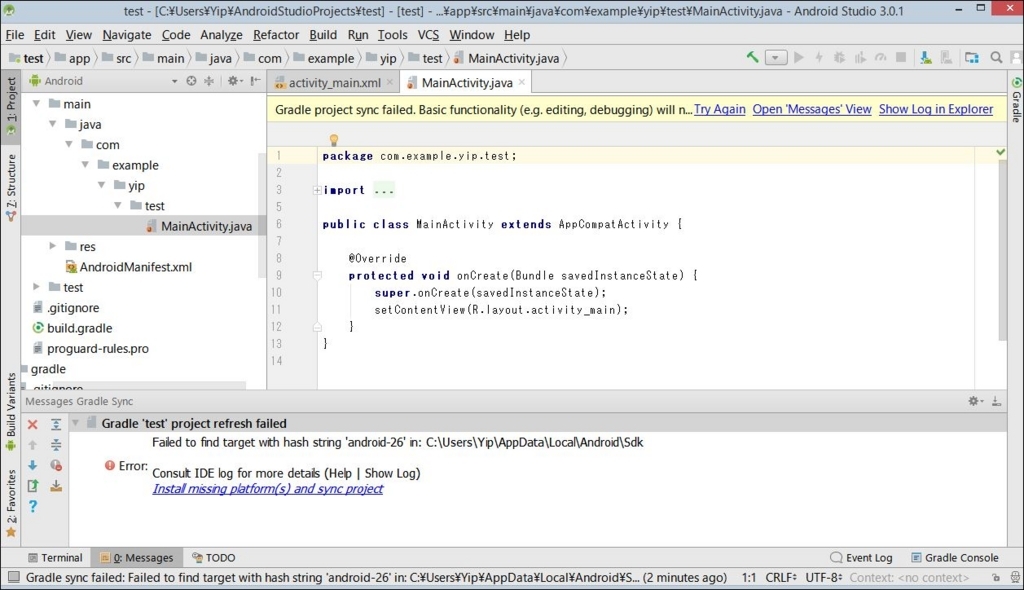Open Messages panel gear settings
Screen dimensions: 1024x590
click(975, 401)
